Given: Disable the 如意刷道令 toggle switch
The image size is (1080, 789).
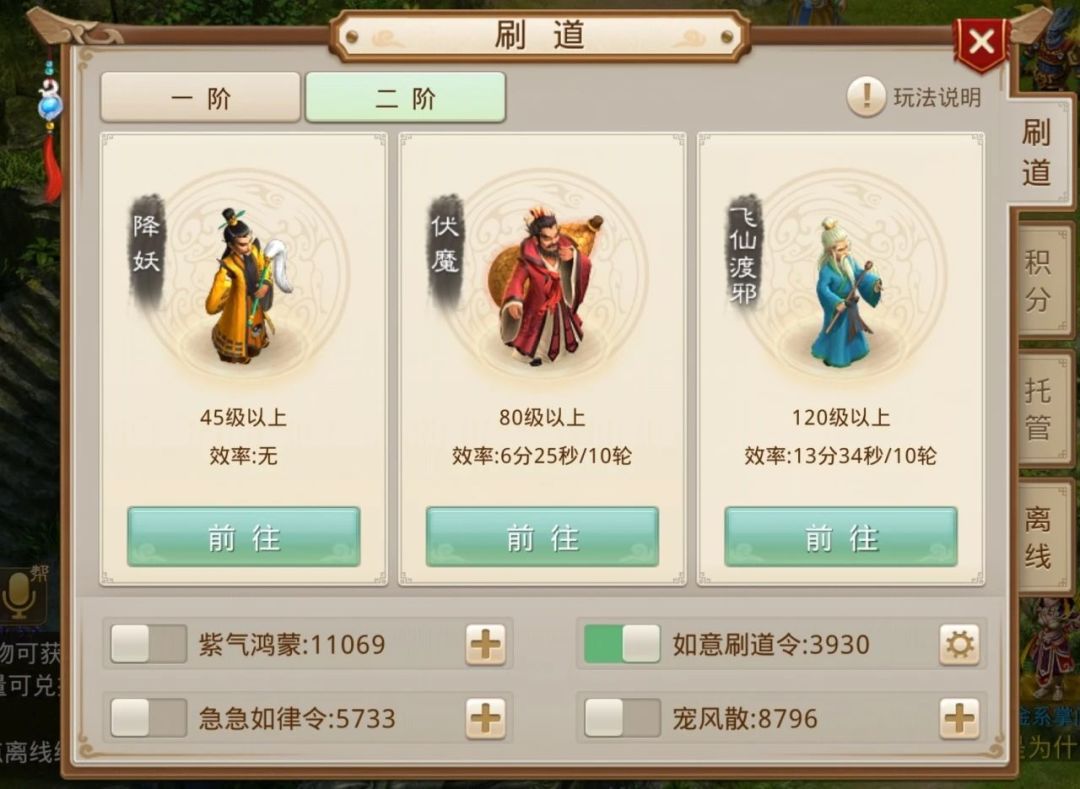Looking at the screenshot, I should click(x=622, y=644).
